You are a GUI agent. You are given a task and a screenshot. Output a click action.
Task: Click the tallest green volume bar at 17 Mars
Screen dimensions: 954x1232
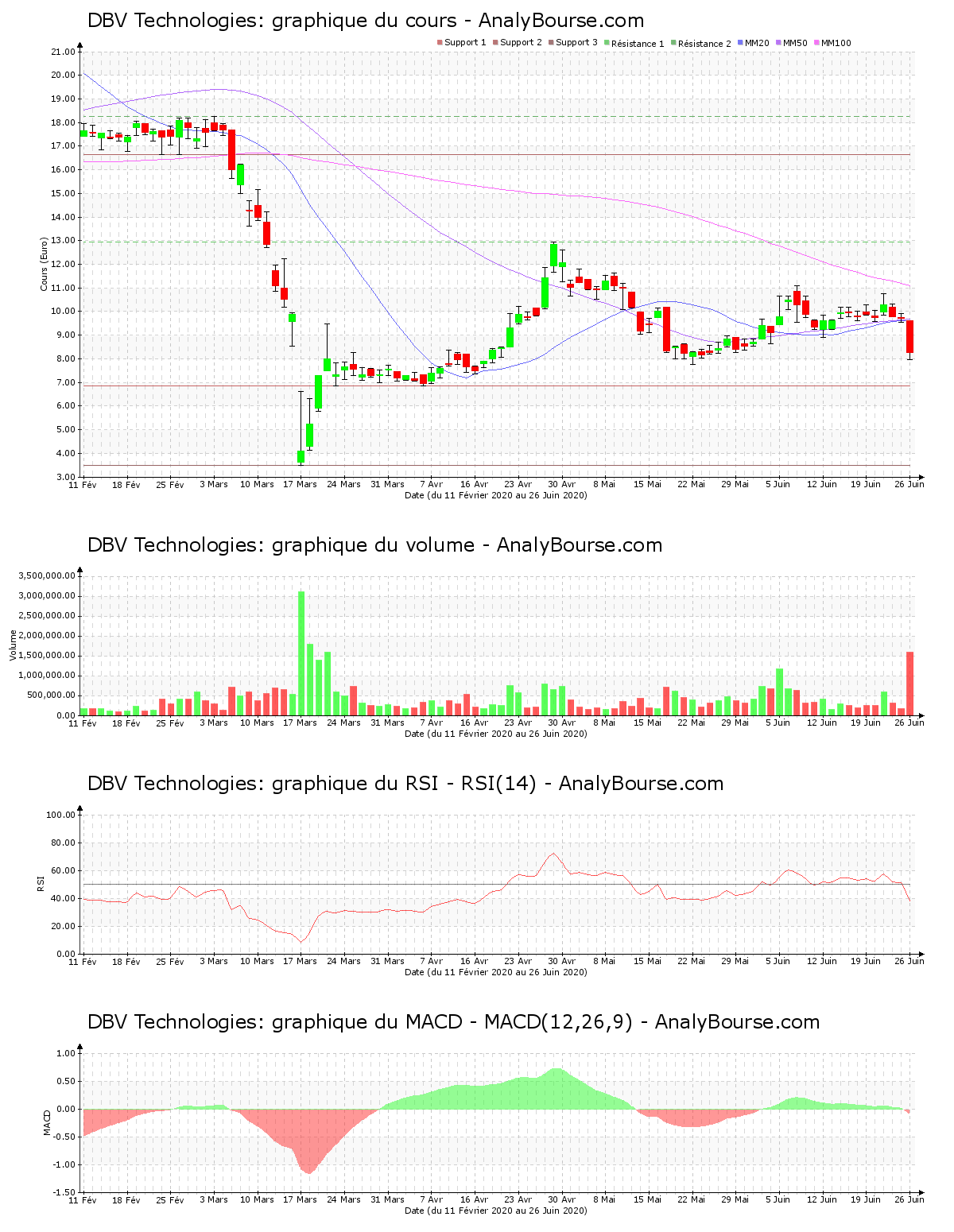point(301,653)
